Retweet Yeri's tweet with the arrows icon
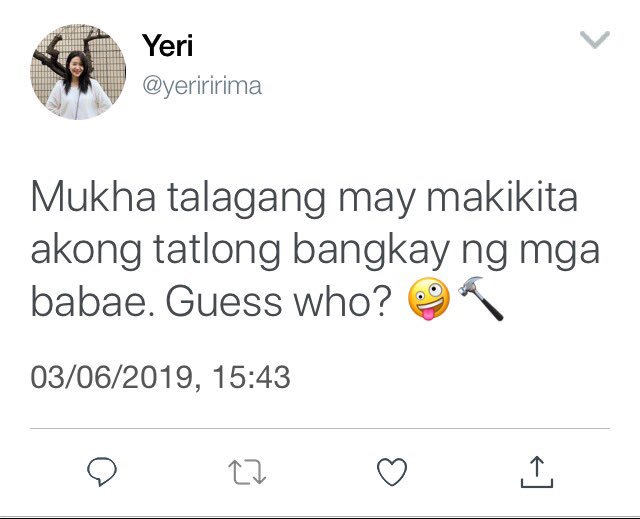 tap(247, 472)
